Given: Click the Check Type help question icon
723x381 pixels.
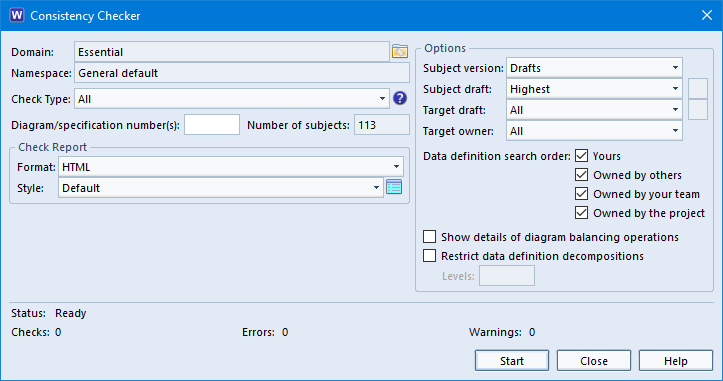Looking at the screenshot, I should coord(400,98).
